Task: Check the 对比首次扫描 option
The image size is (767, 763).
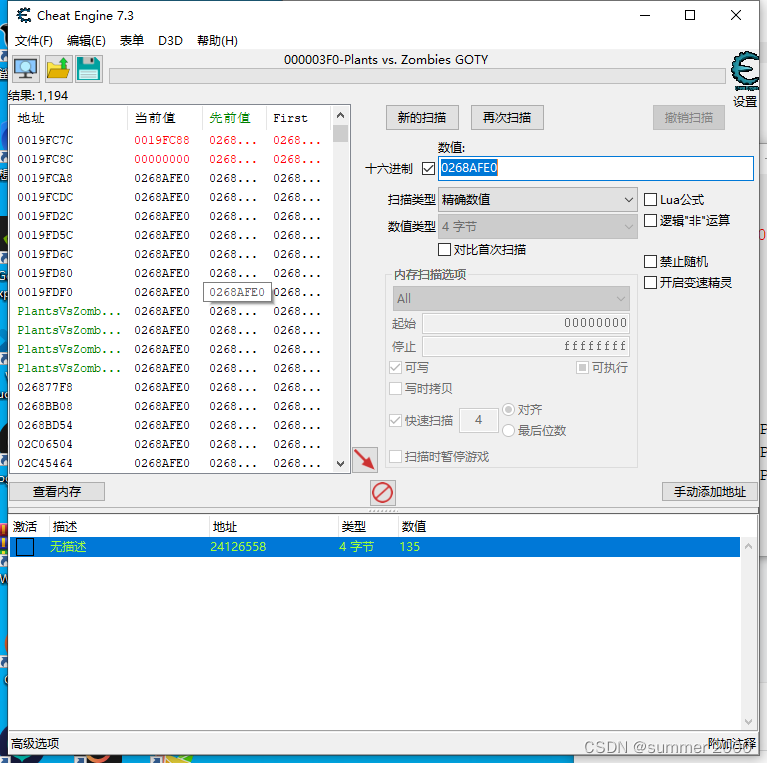Action: coord(444,249)
